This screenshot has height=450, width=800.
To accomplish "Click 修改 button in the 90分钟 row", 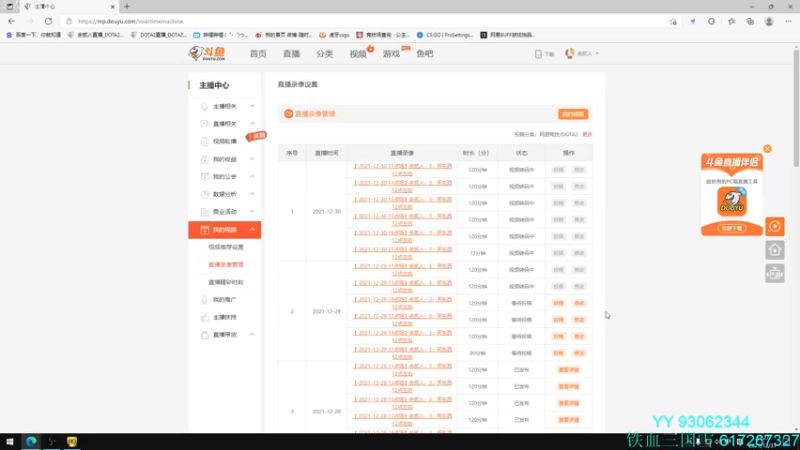I will tap(579, 353).
